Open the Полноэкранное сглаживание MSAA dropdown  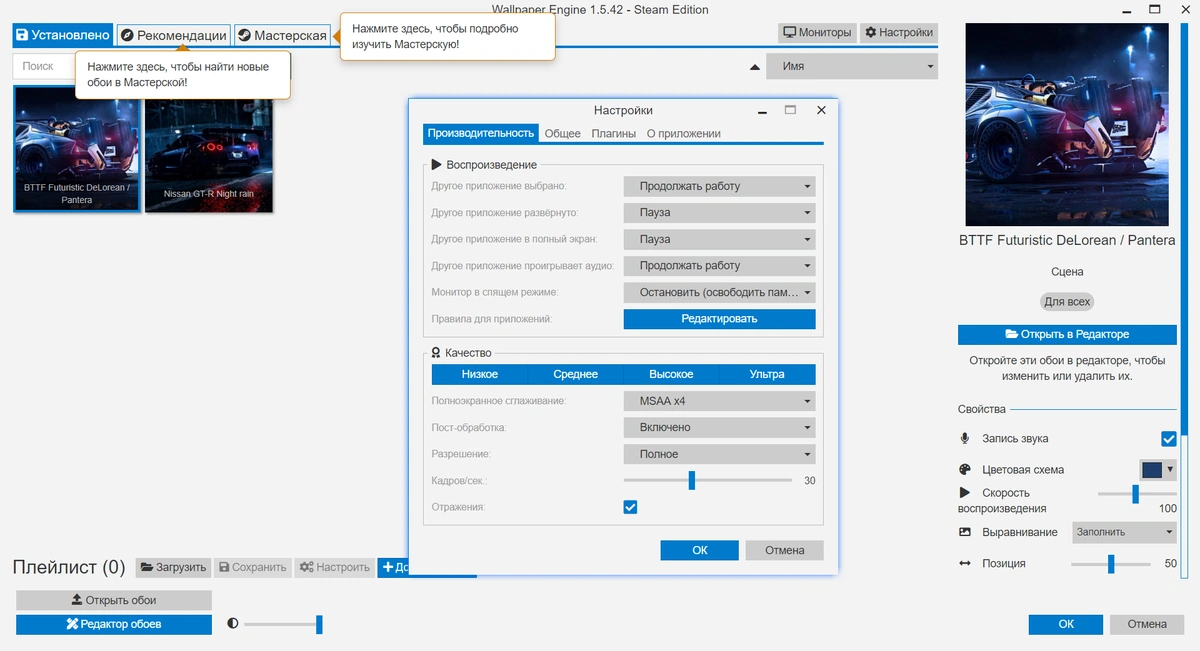click(720, 401)
